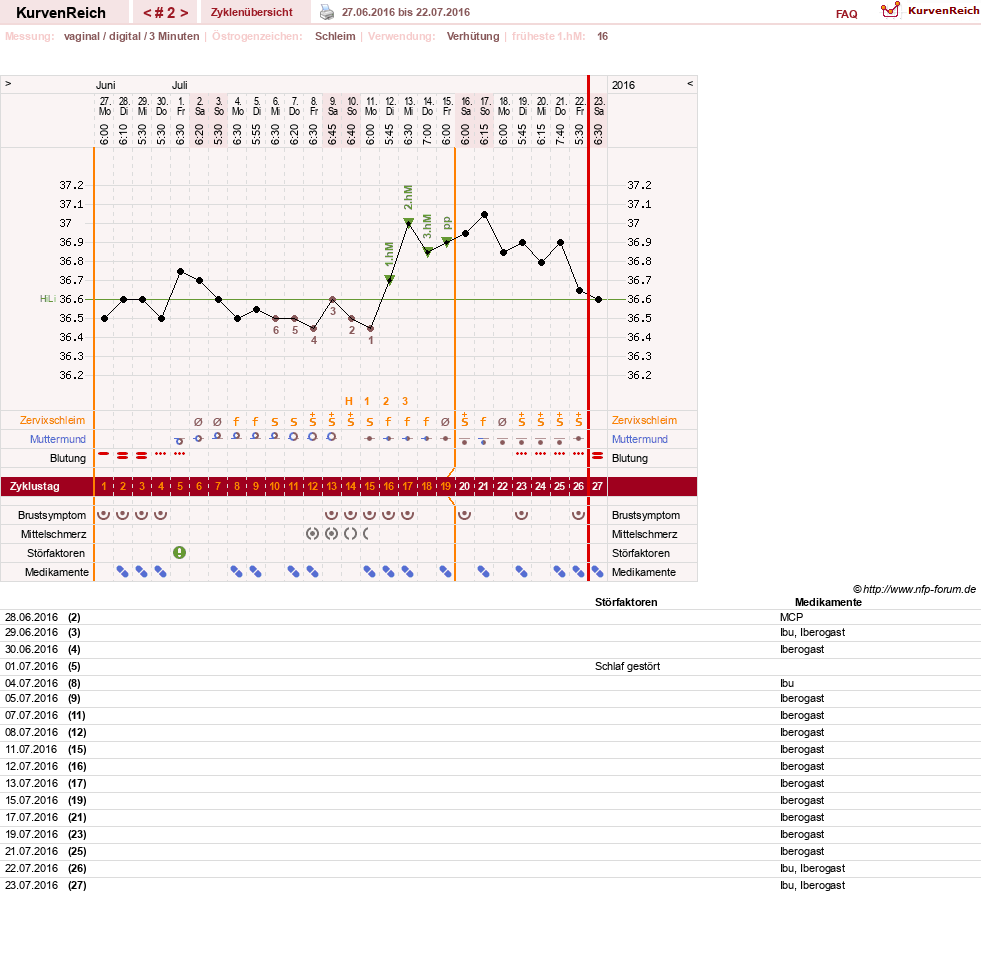Click the medication pill icon on cycle day 27
The height and width of the screenshot is (961, 981).
click(x=597, y=571)
